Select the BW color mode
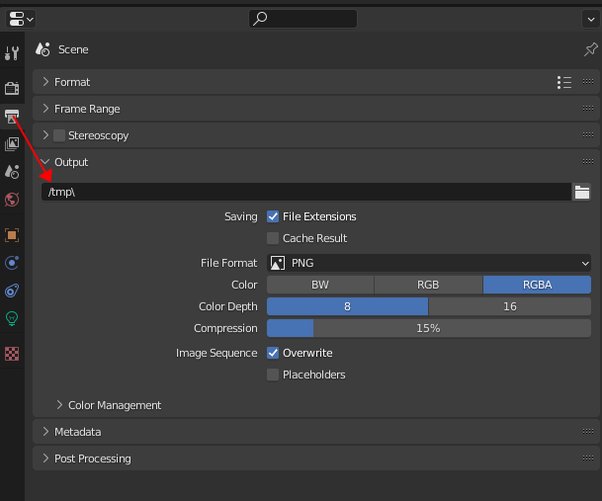 pyautogui.click(x=320, y=285)
